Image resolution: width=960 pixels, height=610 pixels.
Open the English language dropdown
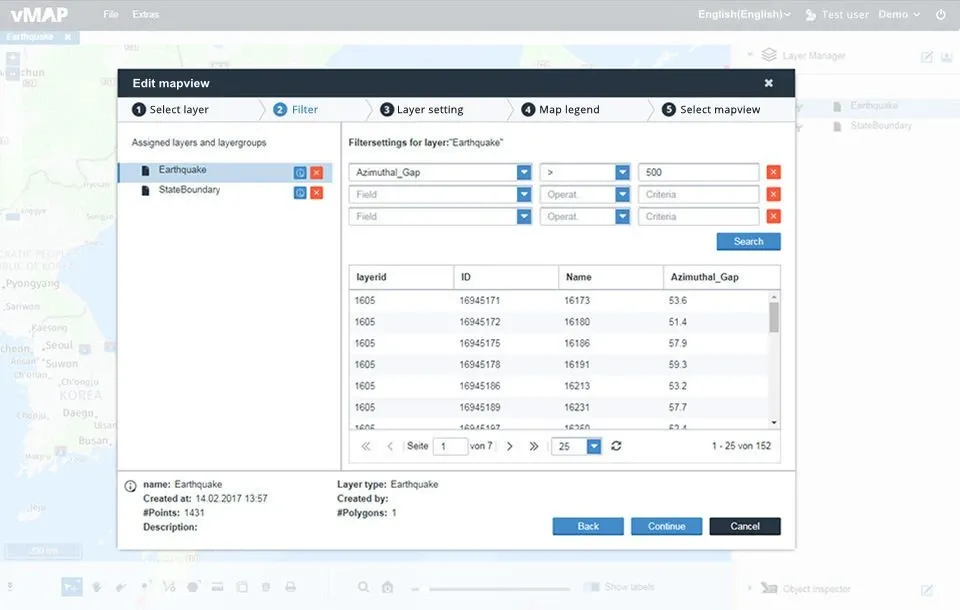point(744,14)
